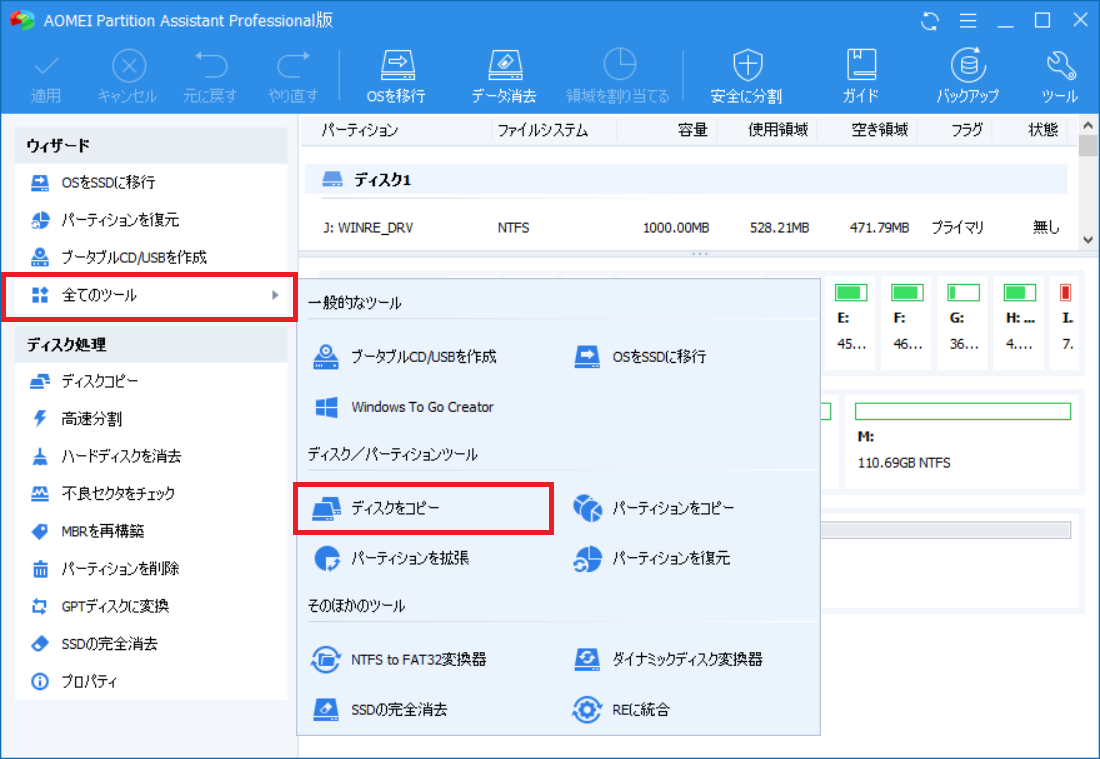Image resolution: width=1100 pixels, height=759 pixels.
Task: Choose パーティションを拡張 in the tools popup
Action: pyautogui.click(x=391, y=559)
